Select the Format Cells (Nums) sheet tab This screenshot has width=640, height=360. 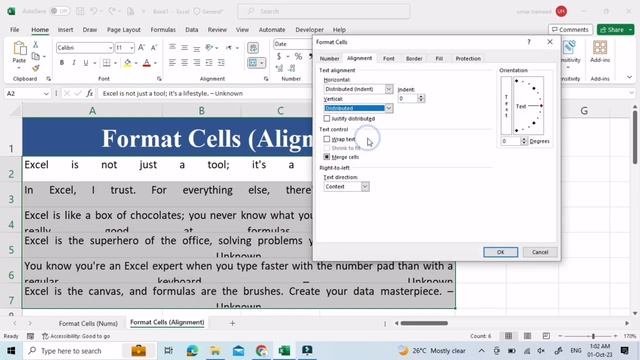point(88,323)
